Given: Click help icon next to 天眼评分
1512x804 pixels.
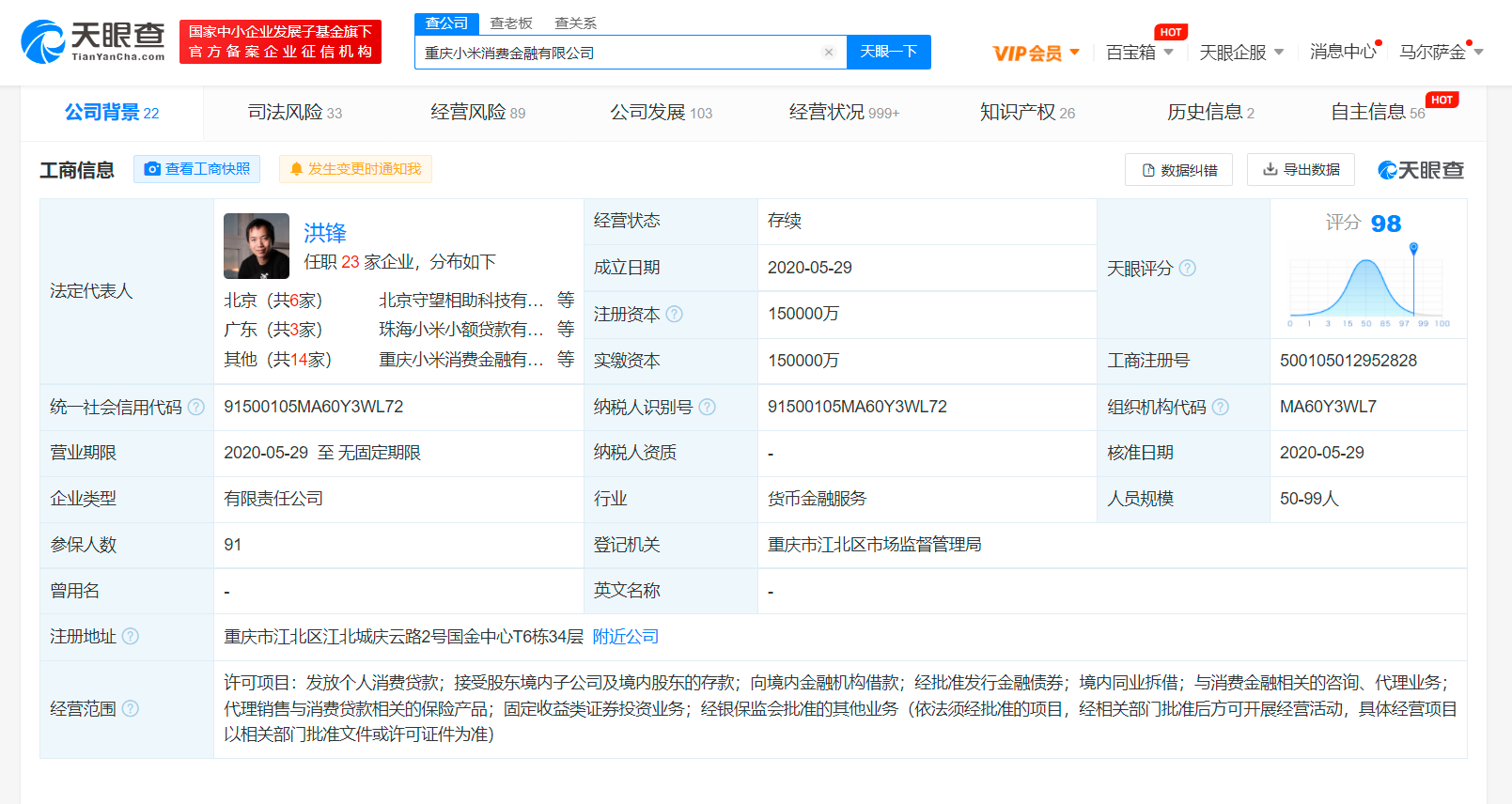Looking at the screenshot, I should click(x=1188, y=268).
